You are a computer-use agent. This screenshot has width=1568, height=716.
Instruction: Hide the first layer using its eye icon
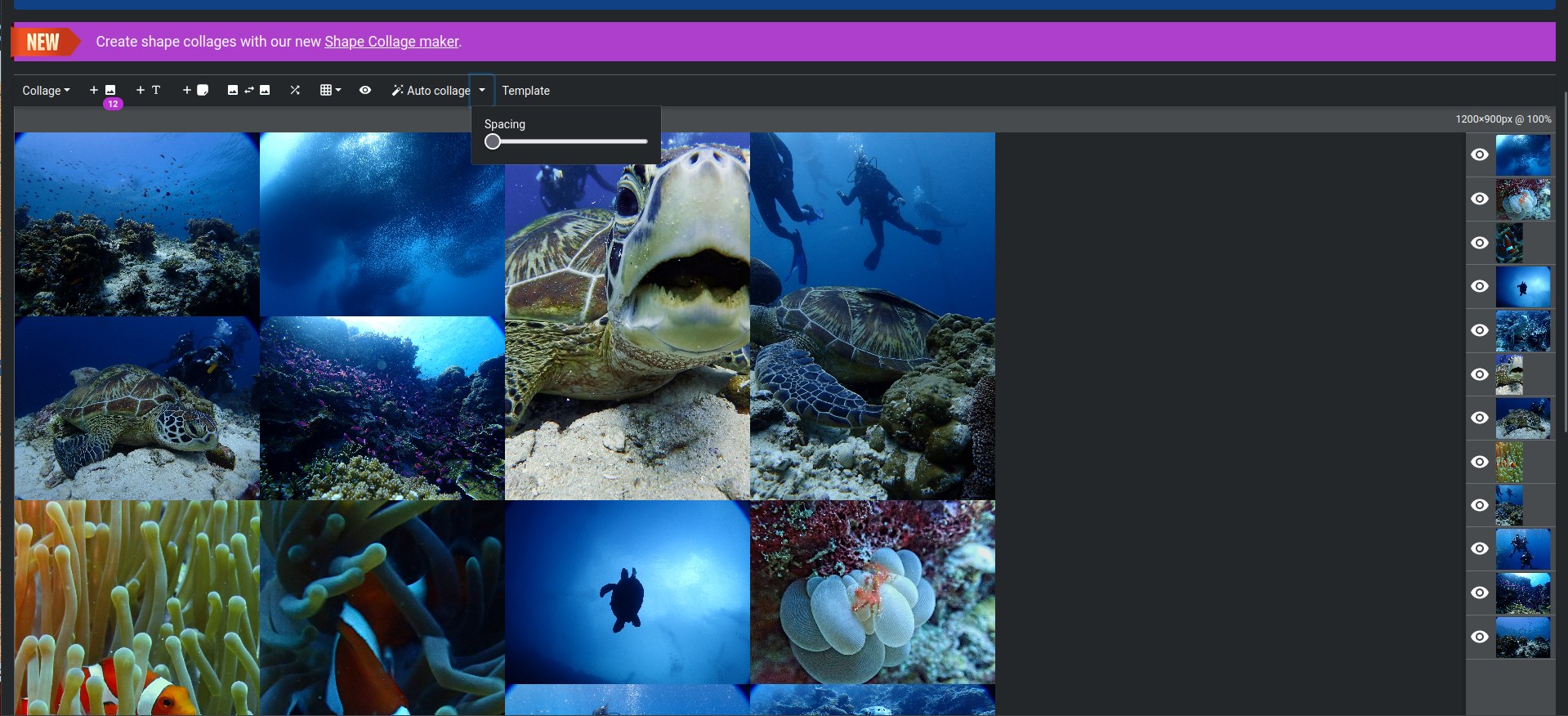pos(1479,154)
